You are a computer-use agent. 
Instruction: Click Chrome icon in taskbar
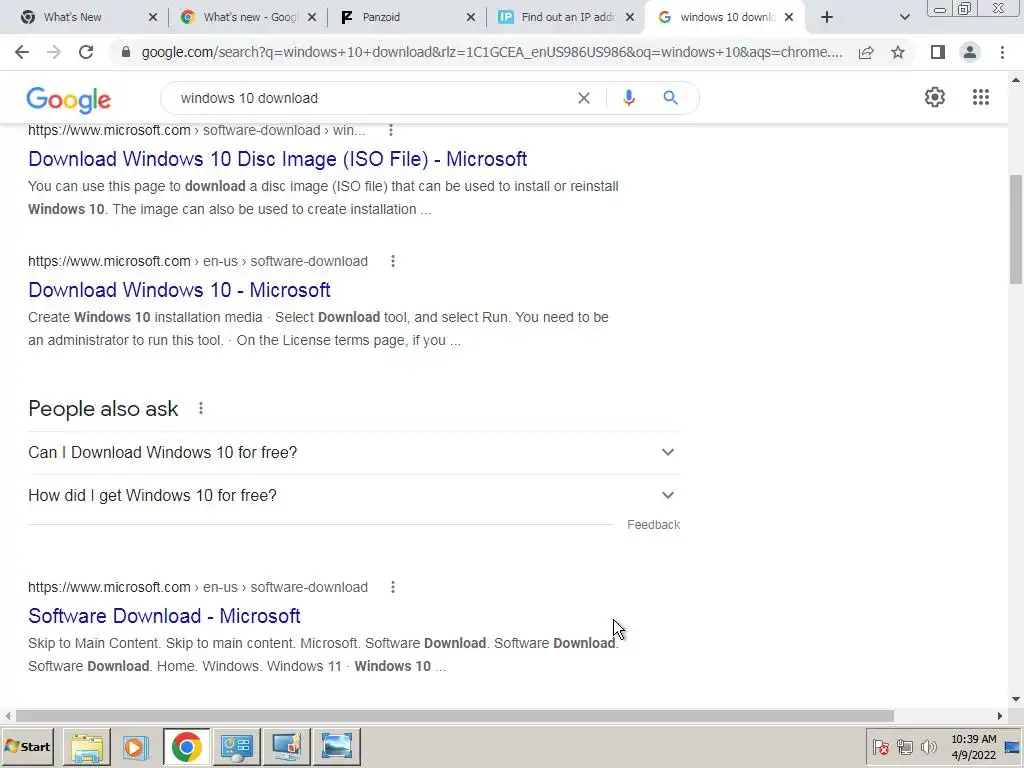coord(187,746)
